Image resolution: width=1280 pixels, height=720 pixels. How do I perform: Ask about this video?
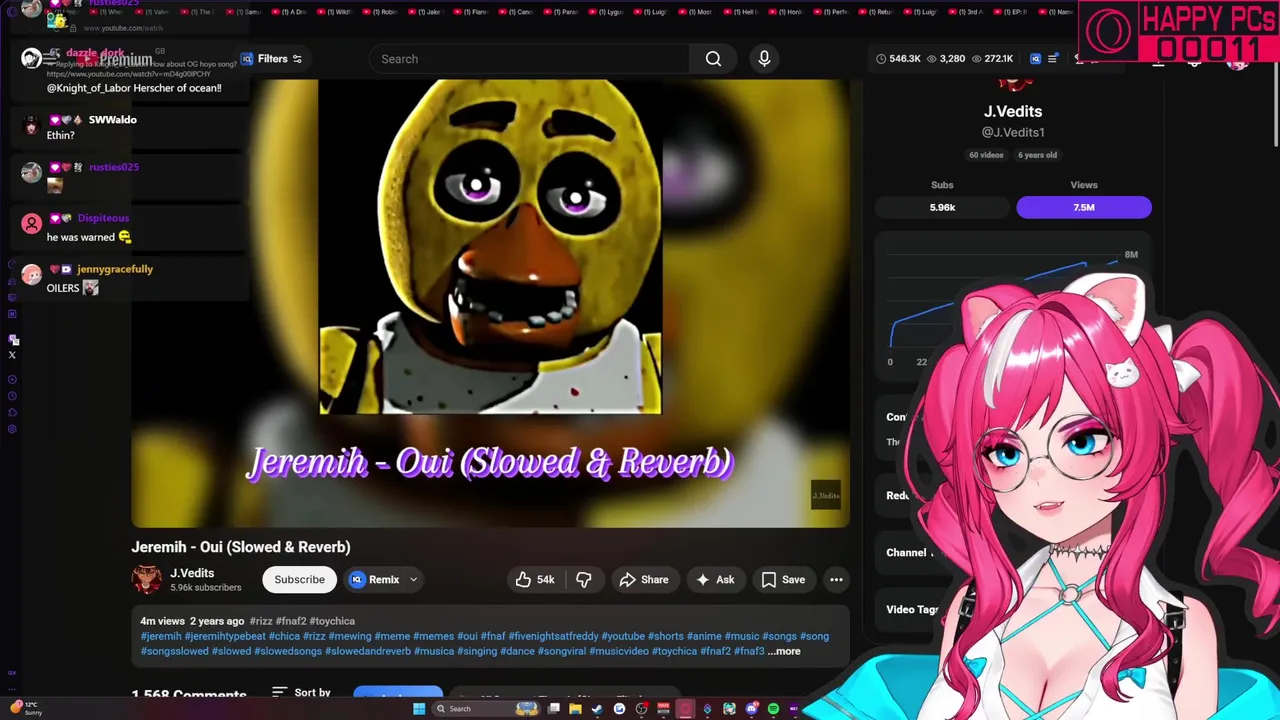point(715,580)
